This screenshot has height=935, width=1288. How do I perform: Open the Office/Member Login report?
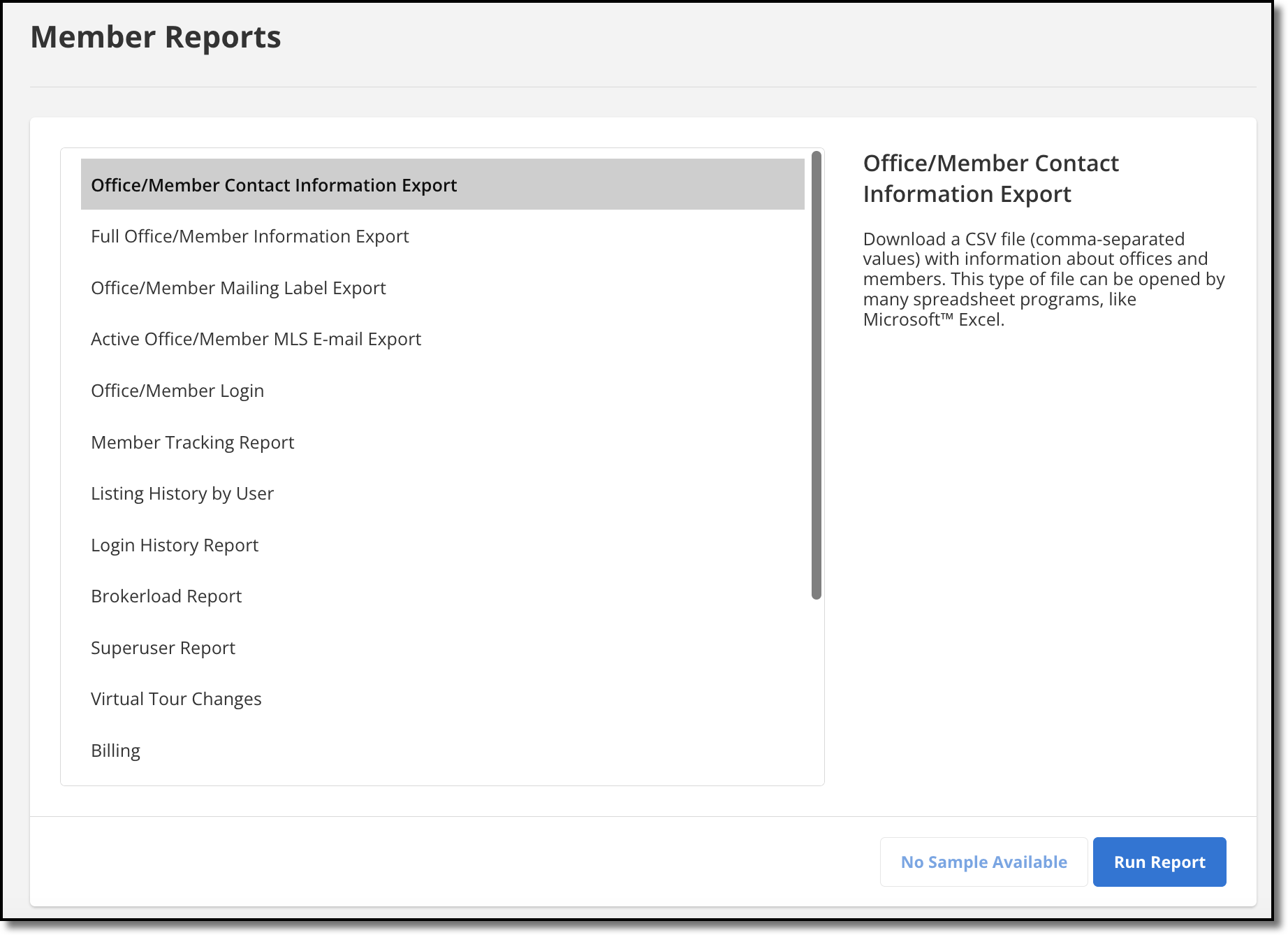tap(442, 391)
